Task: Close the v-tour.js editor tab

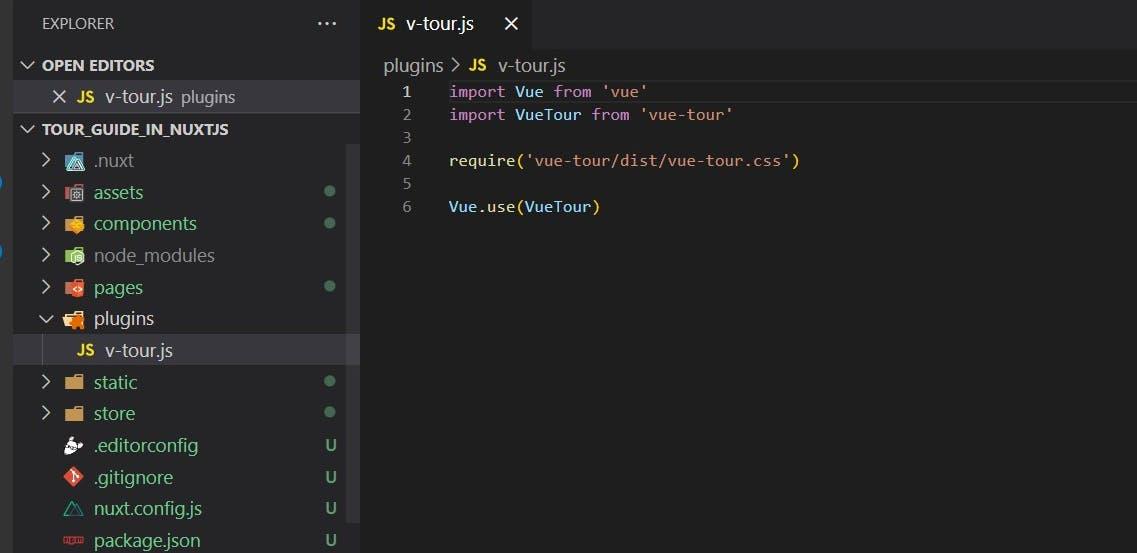Action: (x=511, y=24)
